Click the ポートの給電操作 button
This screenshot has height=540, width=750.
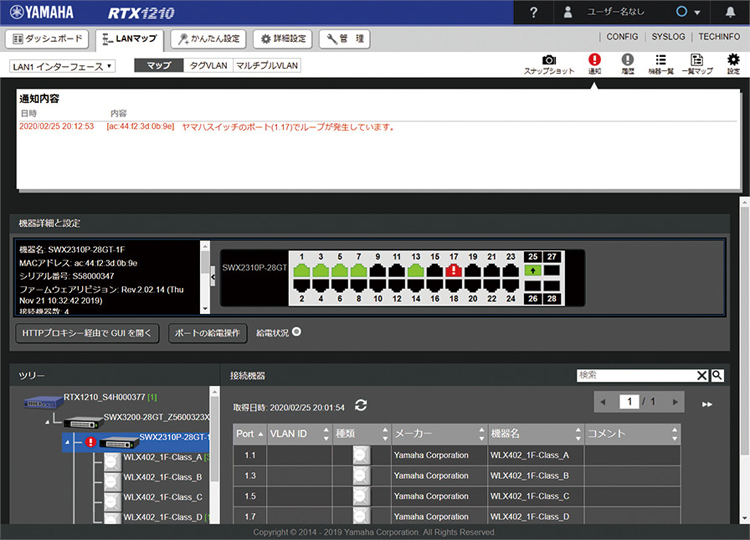(207, 333)
